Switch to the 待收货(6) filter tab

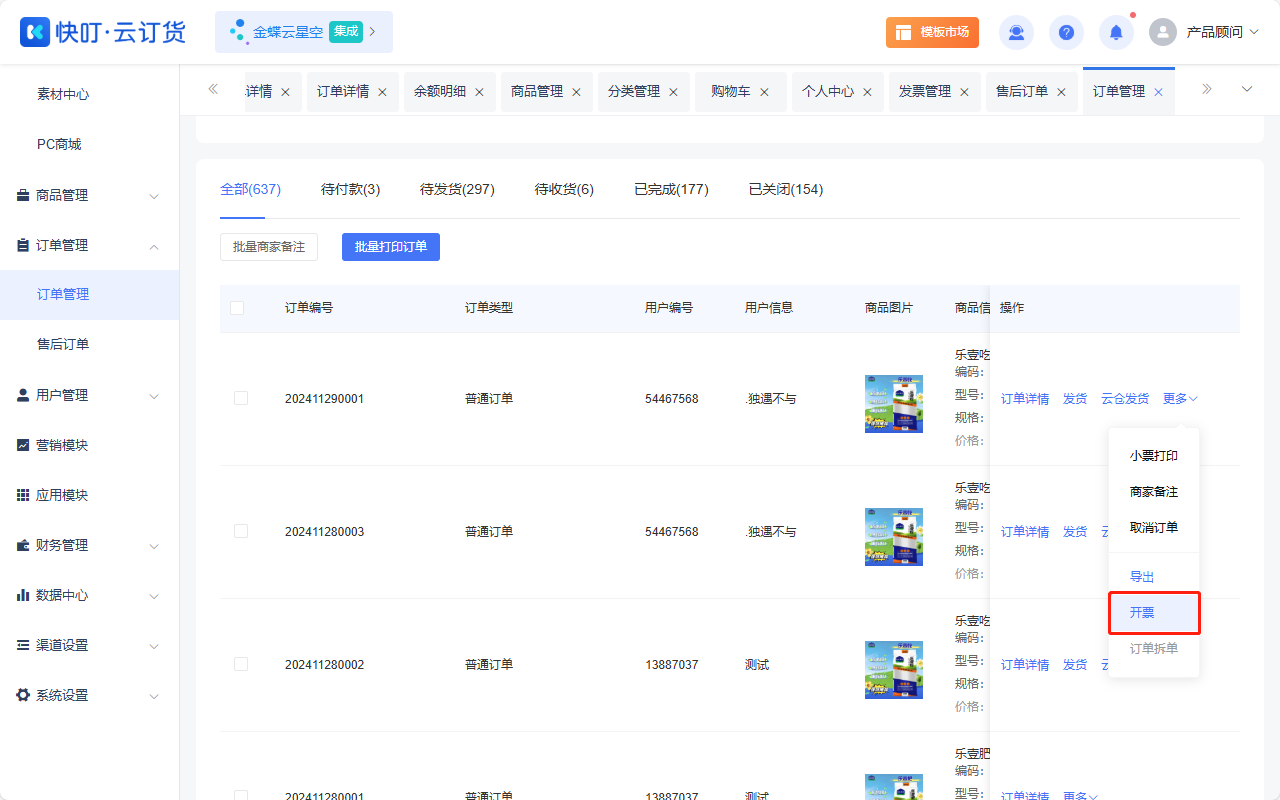pyautogui.click(x=564, y=189)
